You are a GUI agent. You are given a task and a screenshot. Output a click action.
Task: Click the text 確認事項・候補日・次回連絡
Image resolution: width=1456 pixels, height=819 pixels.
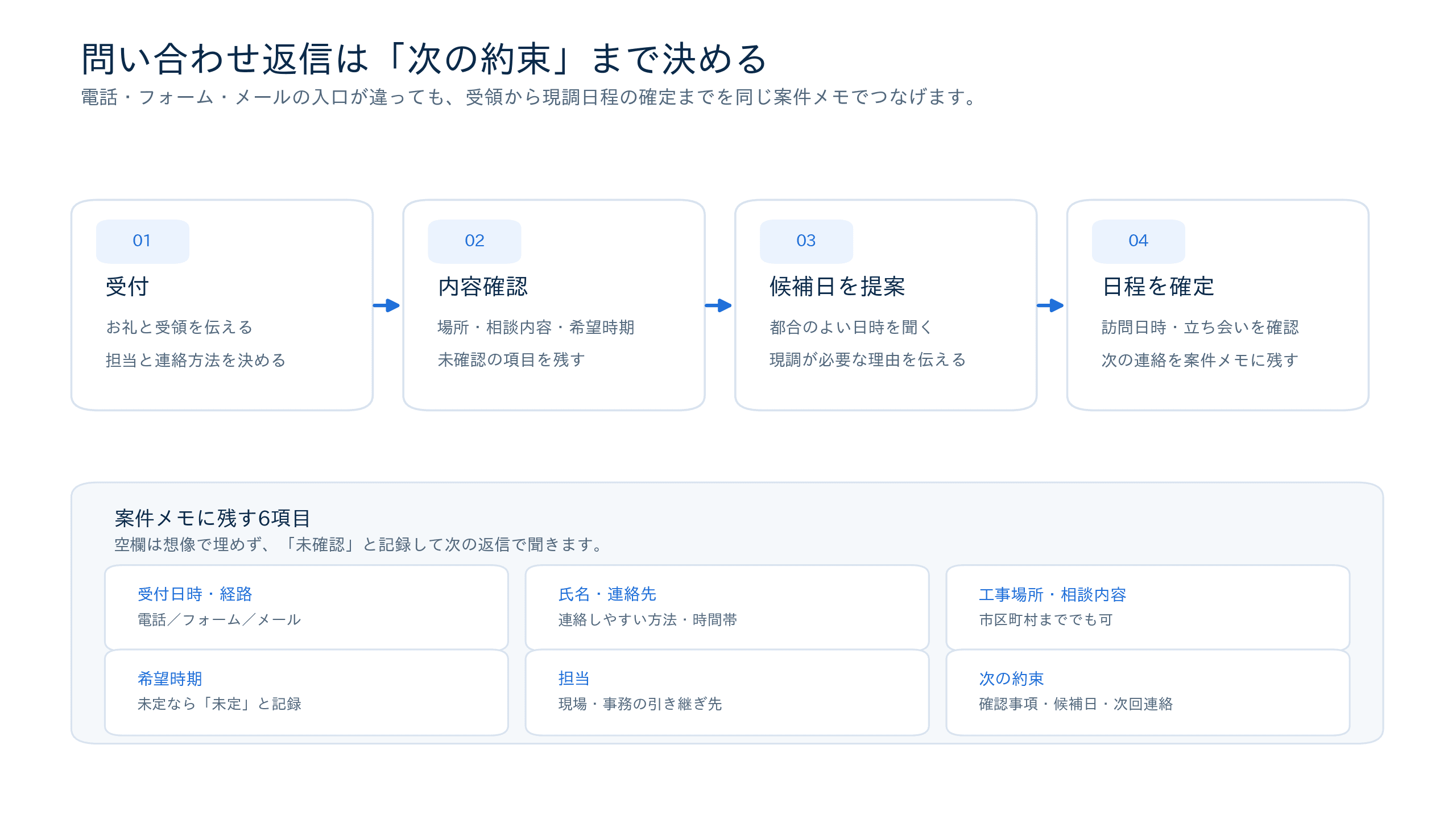tap(1076, 704)
